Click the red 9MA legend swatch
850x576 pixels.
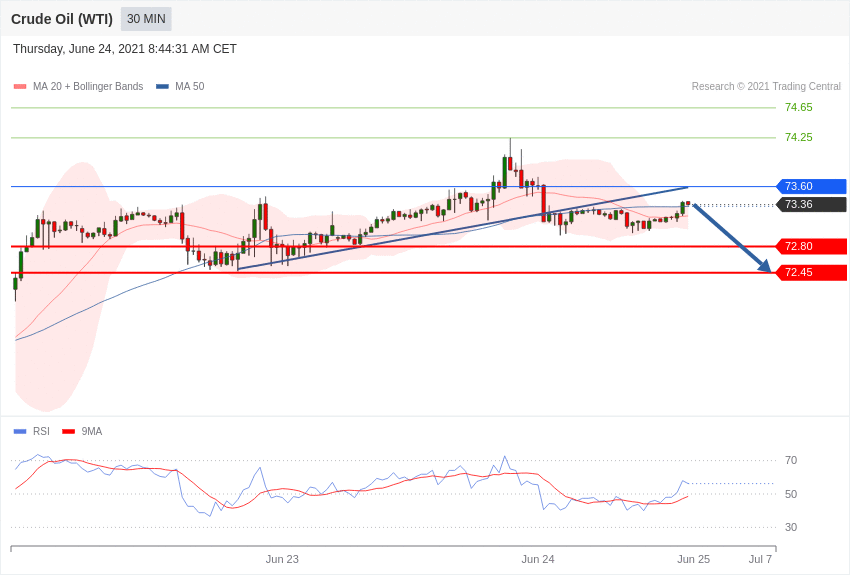[x=68, y=431]
